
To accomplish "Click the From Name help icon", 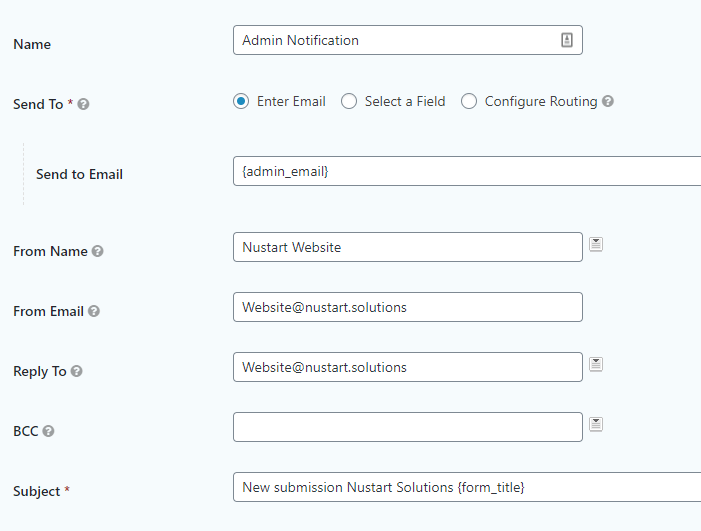I will point(97,251).
